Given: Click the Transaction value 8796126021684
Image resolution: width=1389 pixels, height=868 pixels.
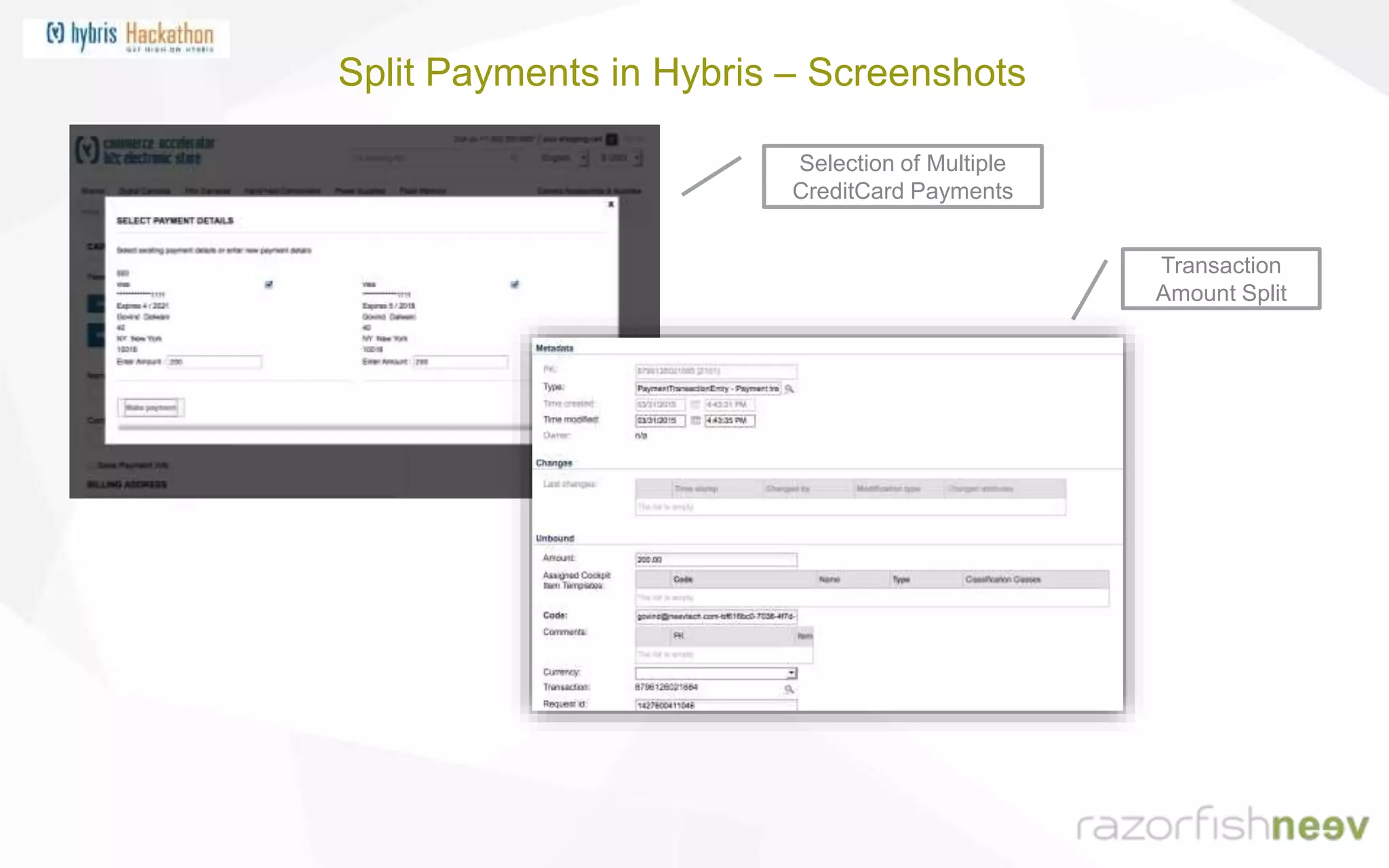Looking at the screenshot, I should coord(667,688).
